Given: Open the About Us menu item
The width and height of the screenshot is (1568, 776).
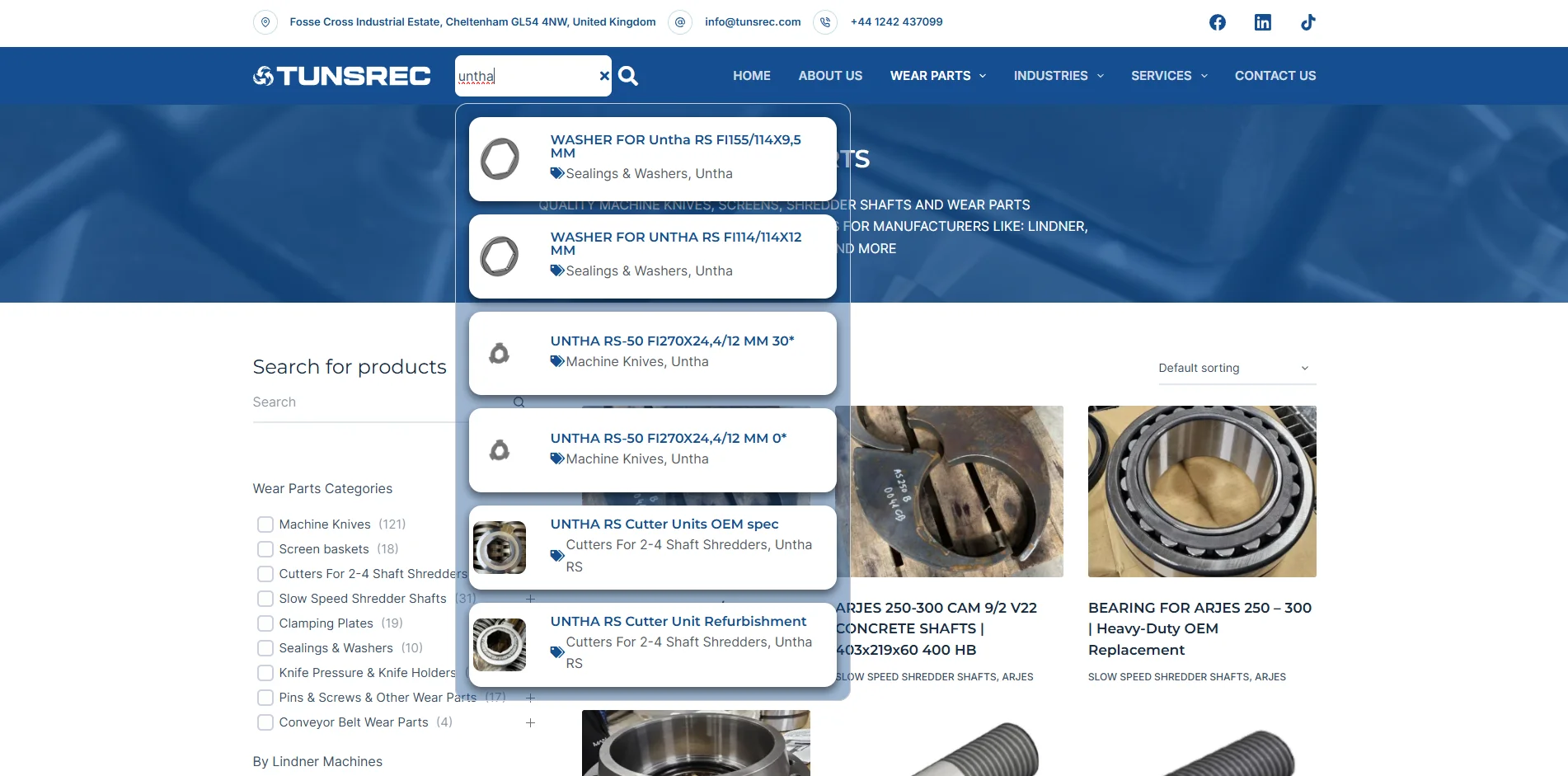Looking at the screenshot, I should pyautogui.click(x=830, y=76).
